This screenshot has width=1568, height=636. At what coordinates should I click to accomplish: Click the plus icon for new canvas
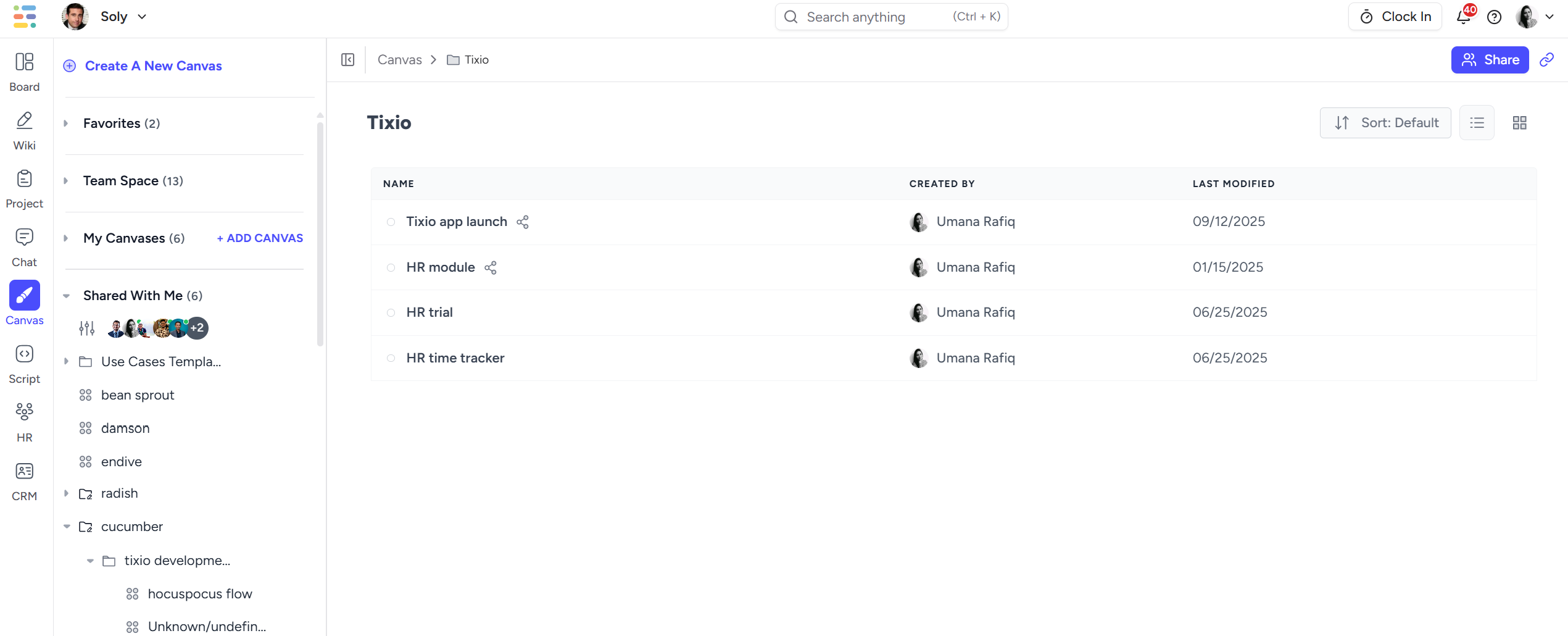coord(70,66)
